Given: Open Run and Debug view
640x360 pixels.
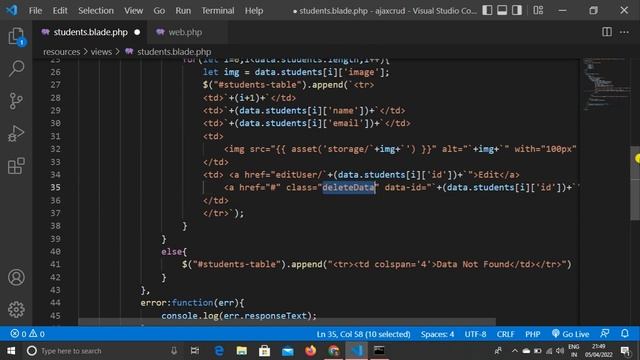Looking at the screenshot, I should pos(16,133).
